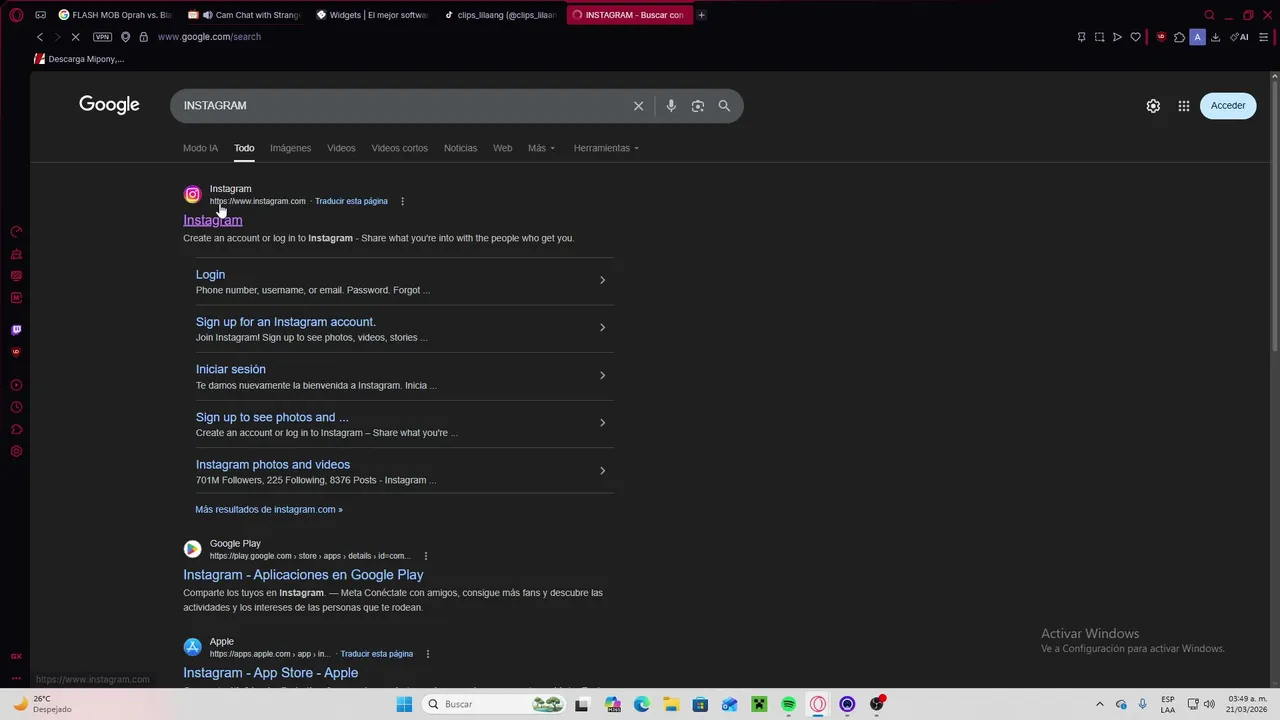Submit search with the magnifier icon

click(724, 106)
